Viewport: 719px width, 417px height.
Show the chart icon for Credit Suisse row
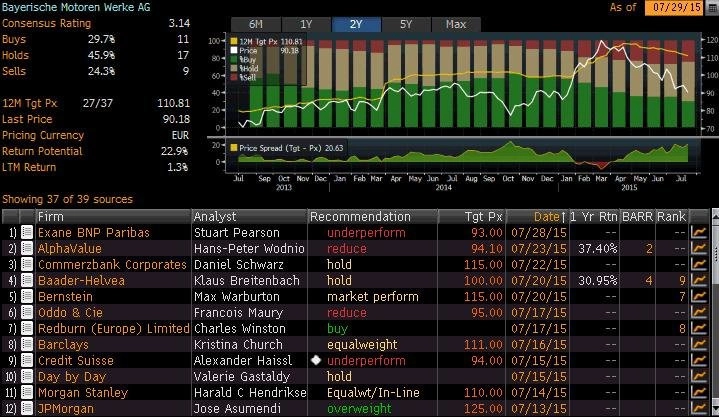(x=699, y=361)
